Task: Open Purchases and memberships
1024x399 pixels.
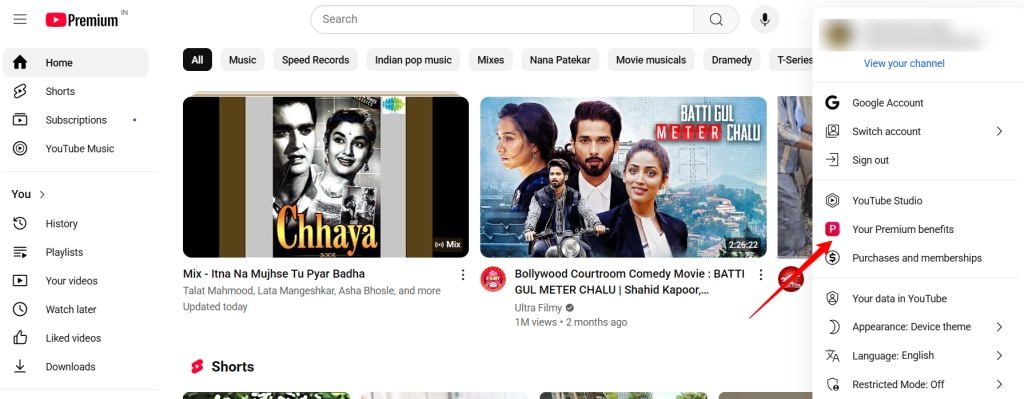Action: tap(918, 258)
